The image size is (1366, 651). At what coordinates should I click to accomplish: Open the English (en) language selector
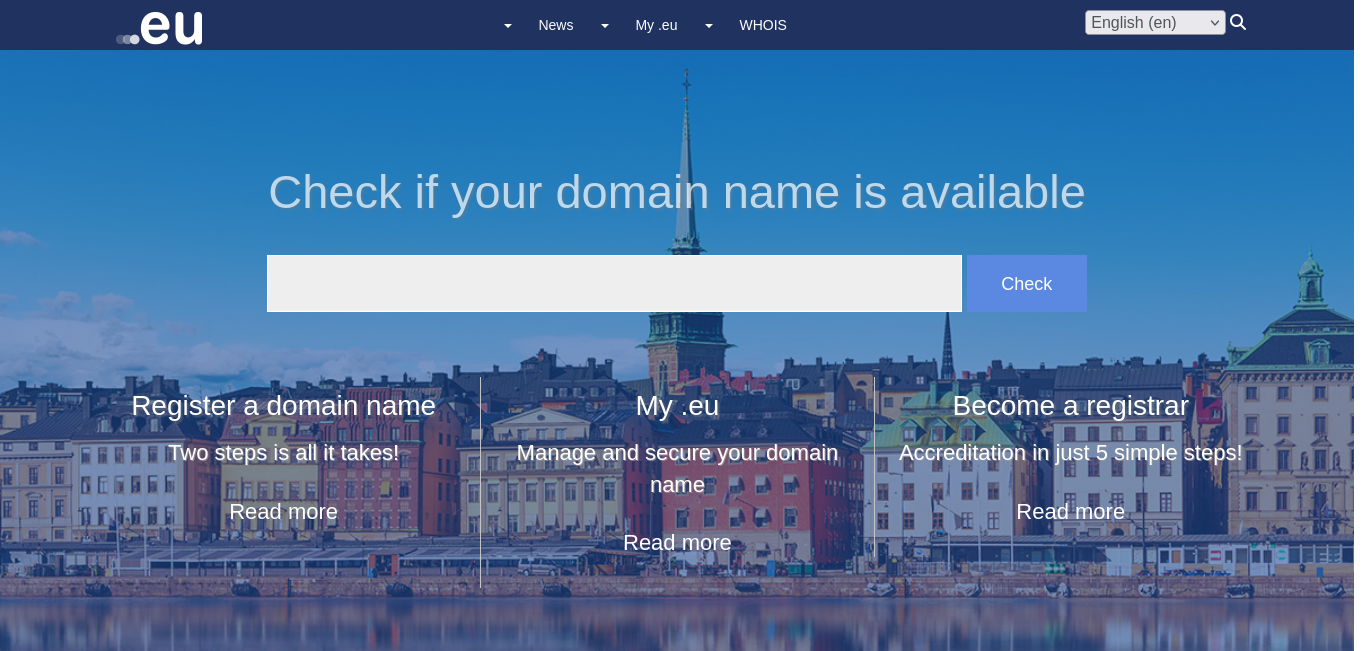[1155, 22]
